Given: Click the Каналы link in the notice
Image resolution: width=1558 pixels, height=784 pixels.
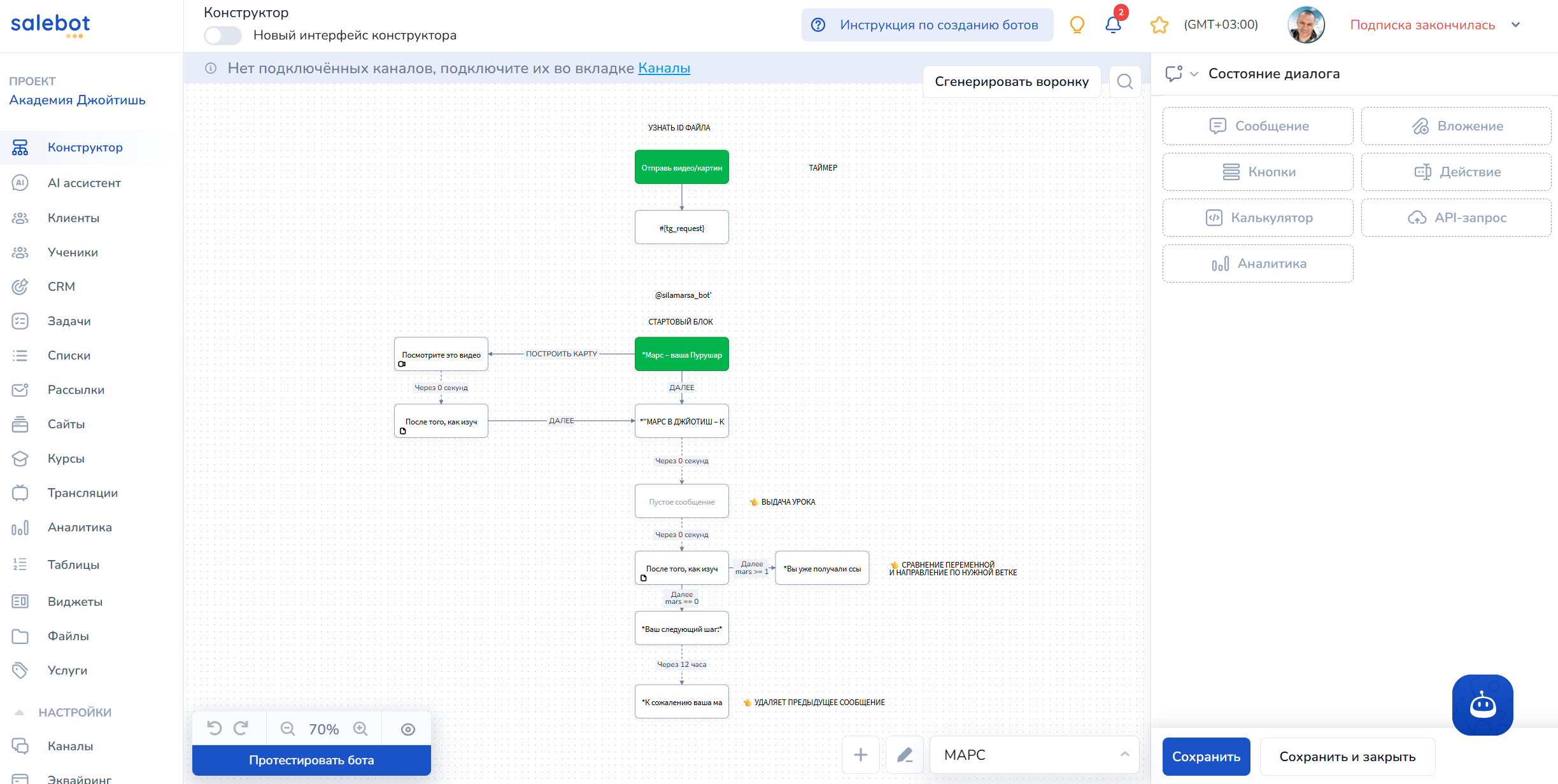Looking at the screenshot, I should click(x=664, y=68).
